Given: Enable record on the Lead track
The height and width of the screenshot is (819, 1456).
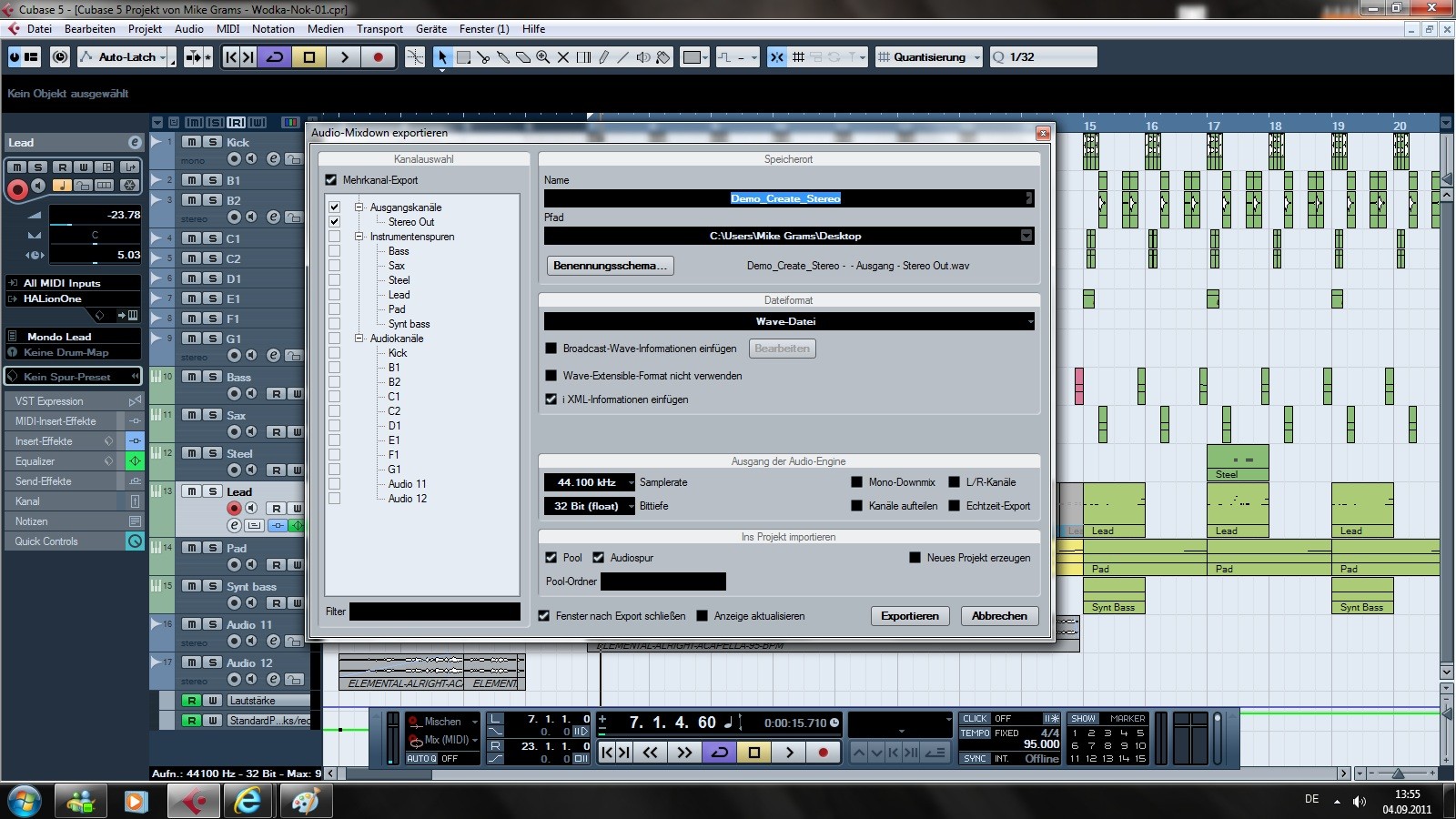Looking at the screenshot, I should tap(234, 508).
